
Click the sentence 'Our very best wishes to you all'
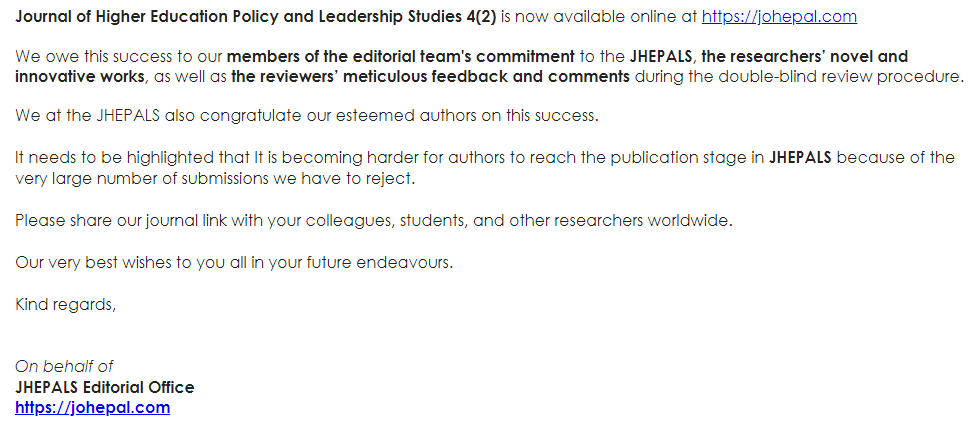point(234,262)
